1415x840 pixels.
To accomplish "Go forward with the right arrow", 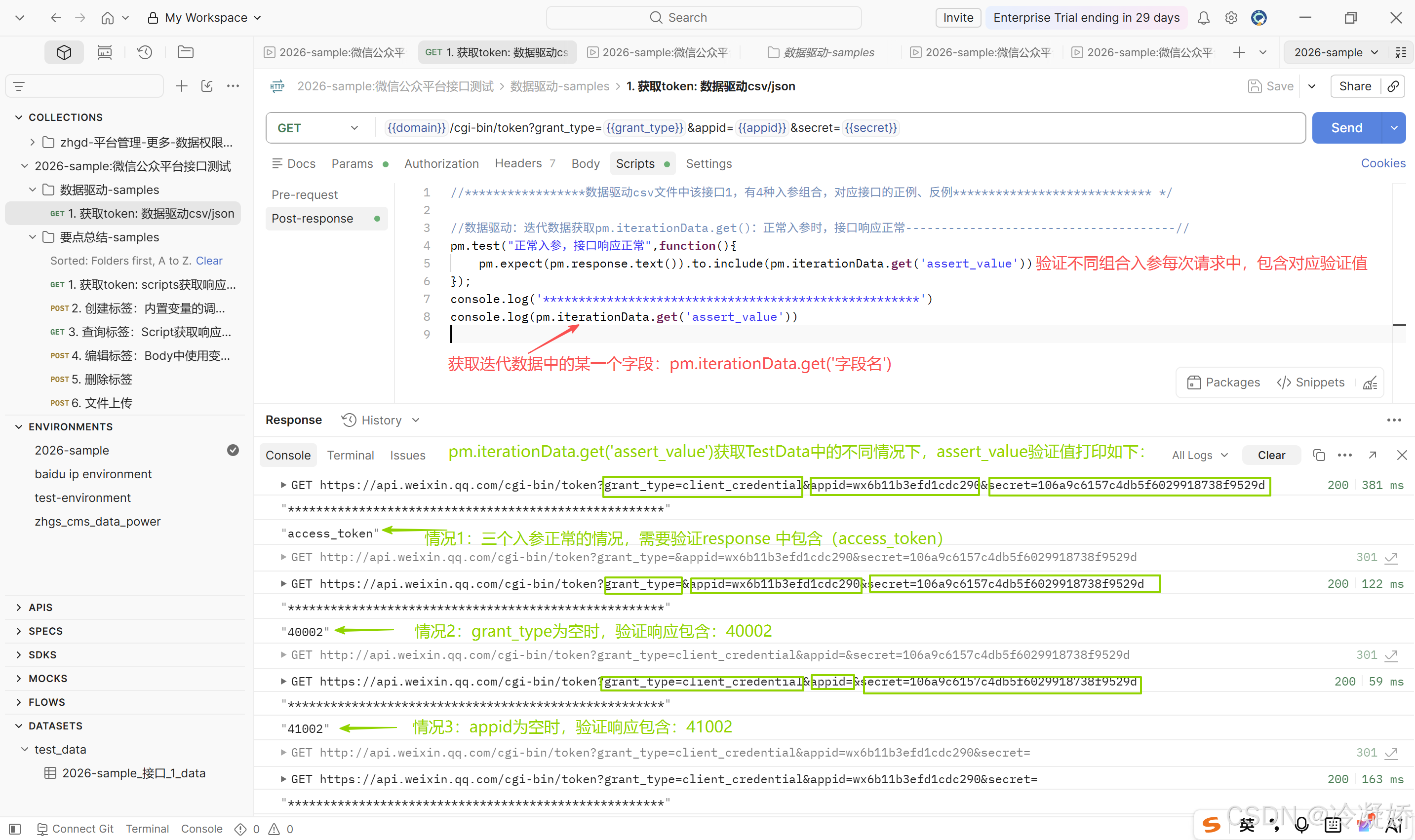I will point(80,18).
